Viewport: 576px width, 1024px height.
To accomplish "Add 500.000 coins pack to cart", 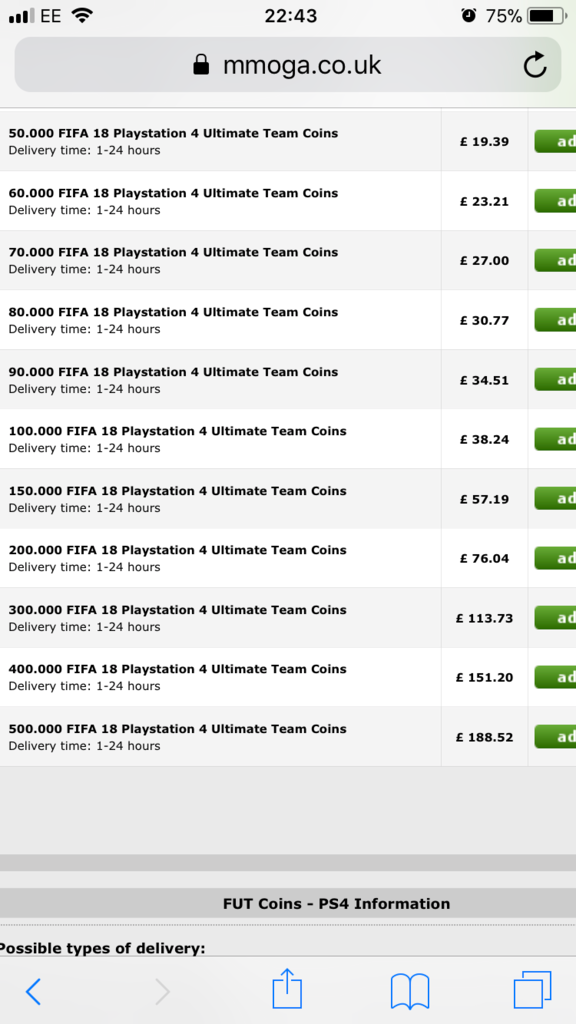I will tap(555, 737).
